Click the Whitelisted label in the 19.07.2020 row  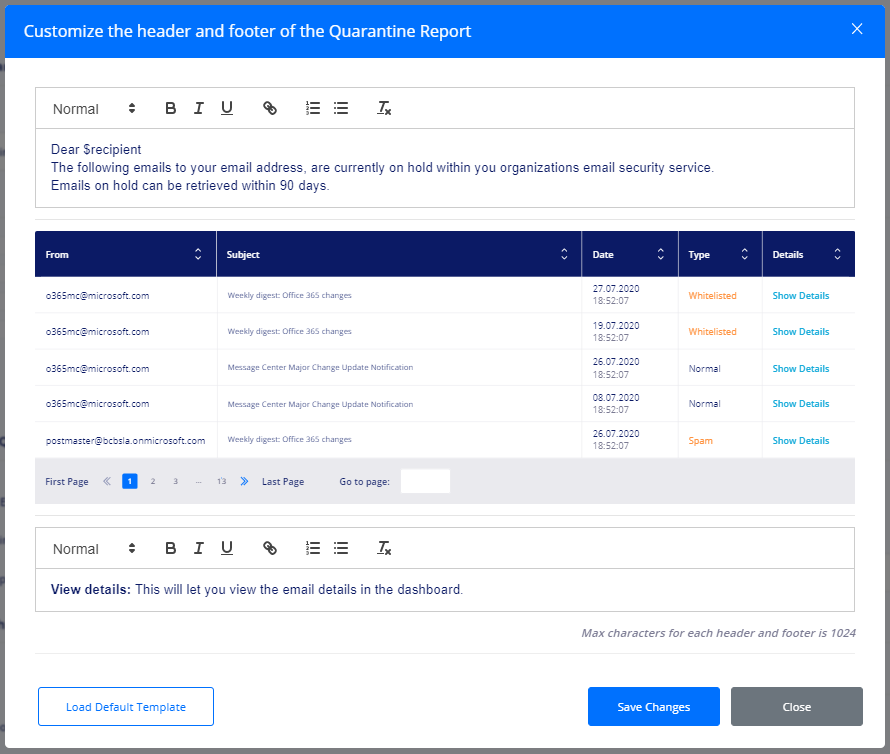point(712,332)
